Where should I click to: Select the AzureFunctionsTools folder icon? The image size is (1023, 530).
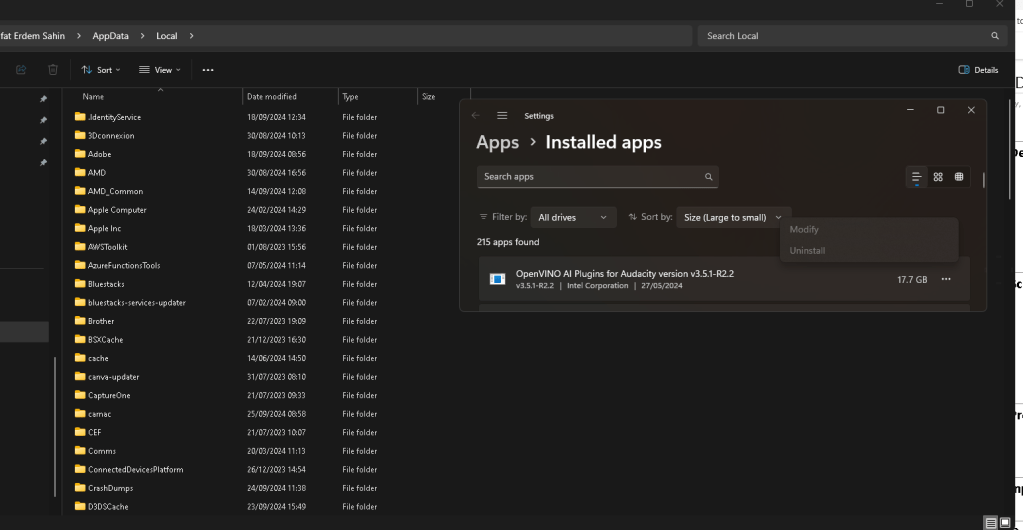click(80, 265)
